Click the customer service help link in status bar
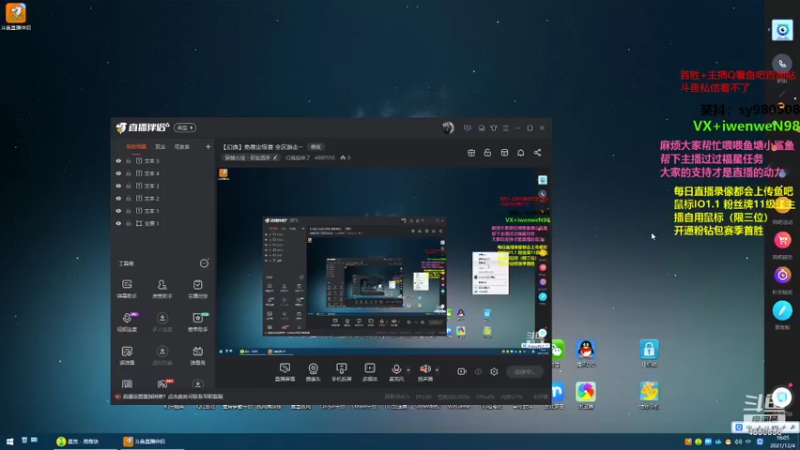The width and height of the screenshot is (800, 450). [x=173, y=396]
